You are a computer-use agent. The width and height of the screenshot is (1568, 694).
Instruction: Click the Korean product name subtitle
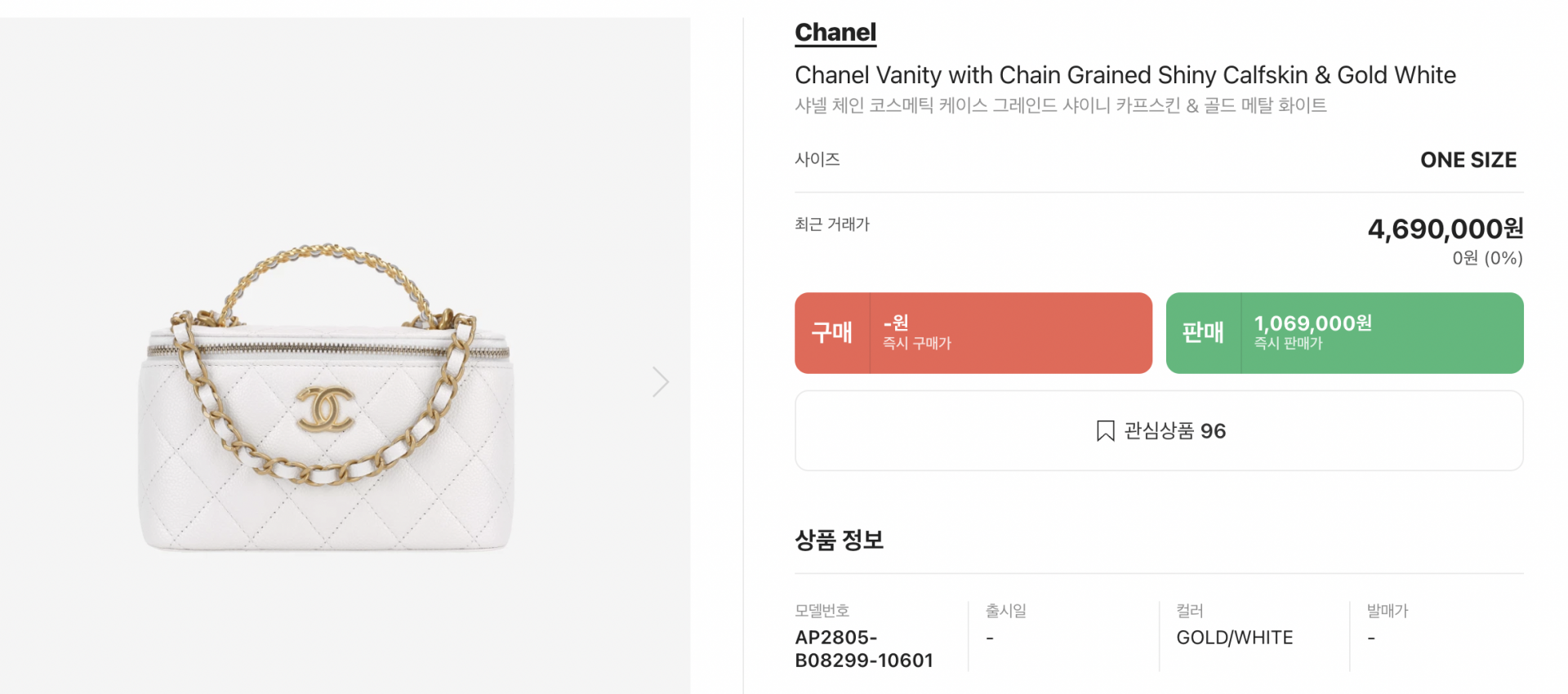point(1060,105)
